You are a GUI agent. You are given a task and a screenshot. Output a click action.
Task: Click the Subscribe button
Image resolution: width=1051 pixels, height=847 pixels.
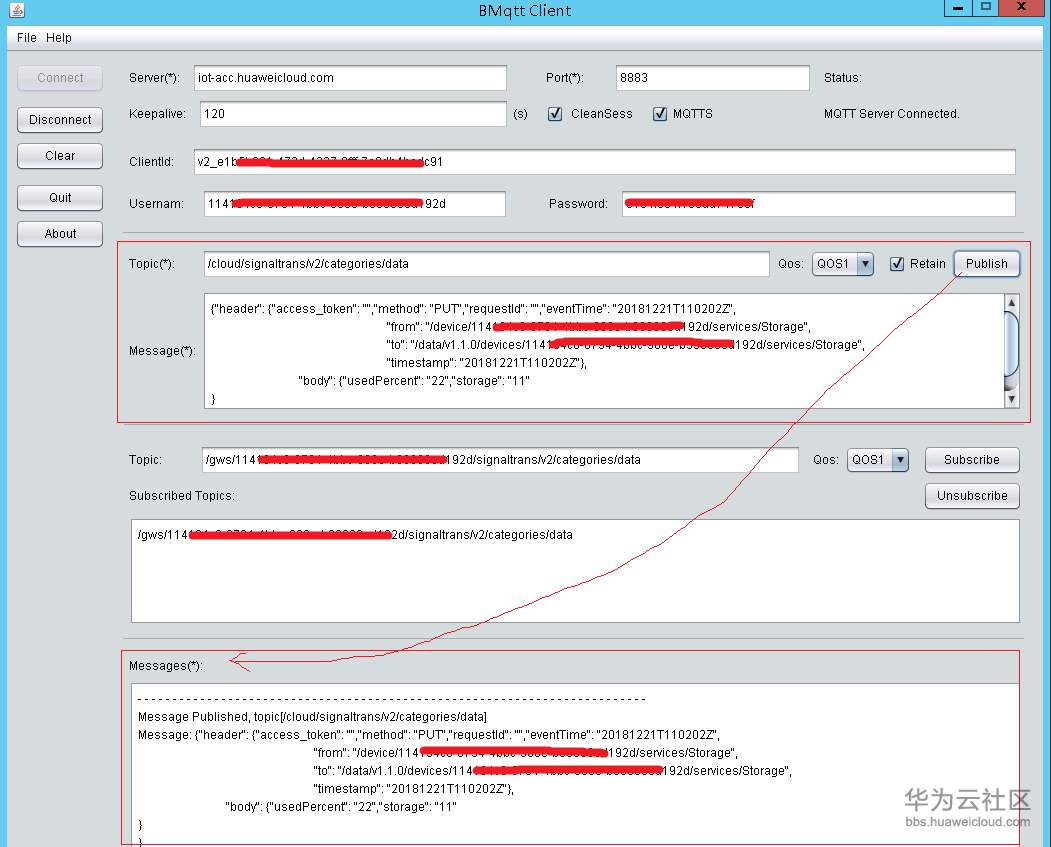(972, 460)
